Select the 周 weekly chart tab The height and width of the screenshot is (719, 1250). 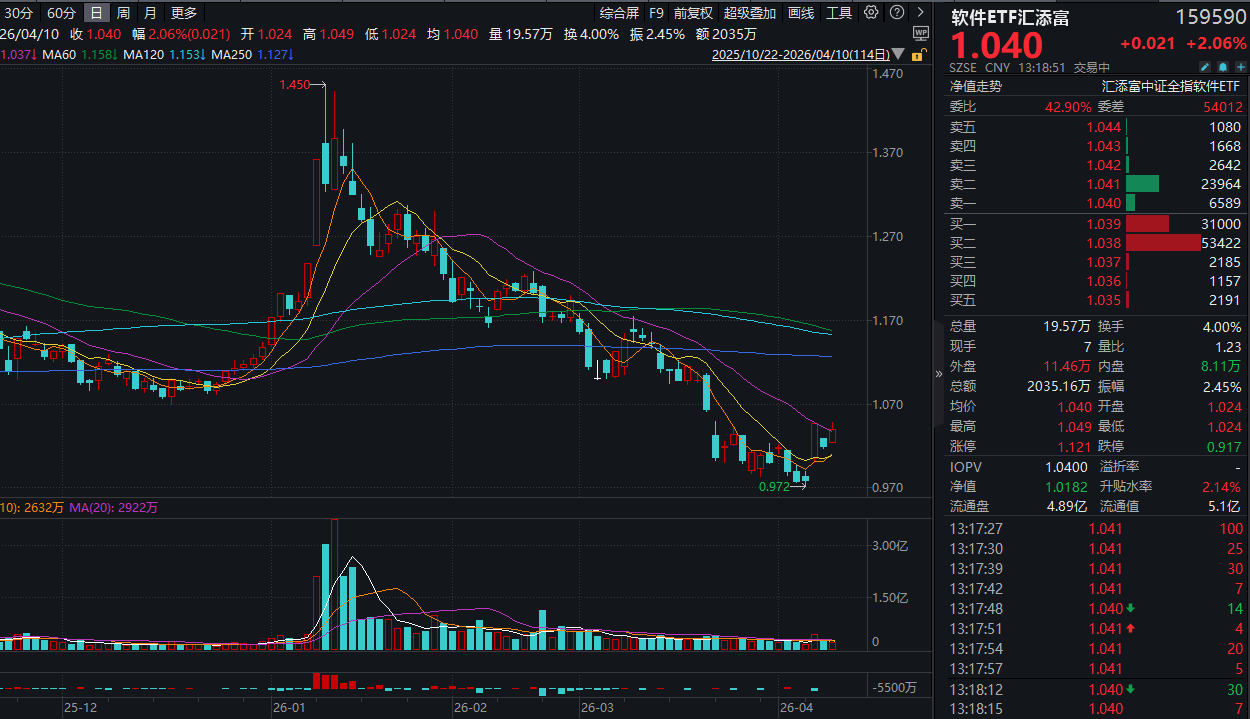[123, 13]
